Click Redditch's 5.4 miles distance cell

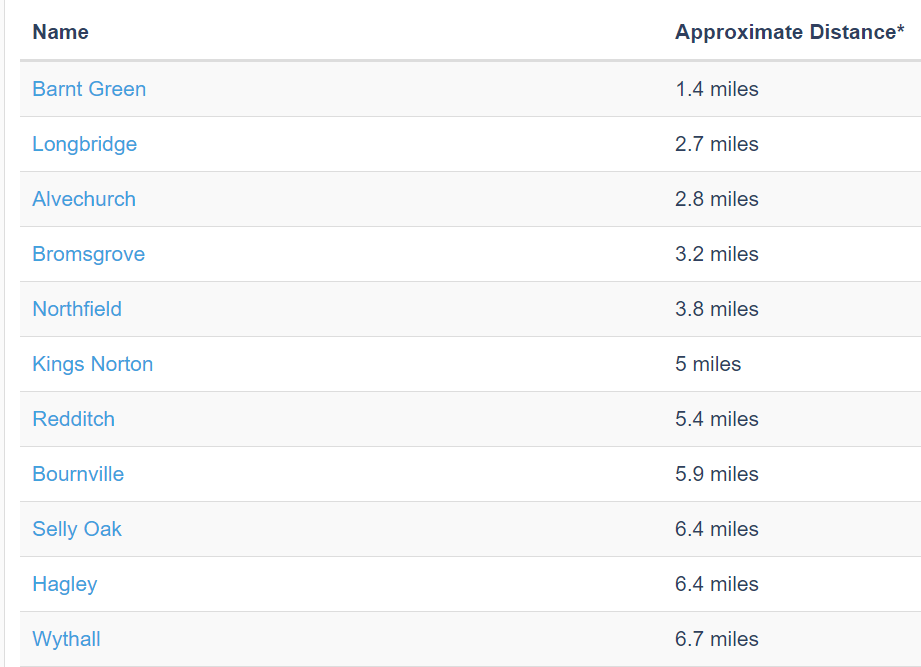pos(716,419)
